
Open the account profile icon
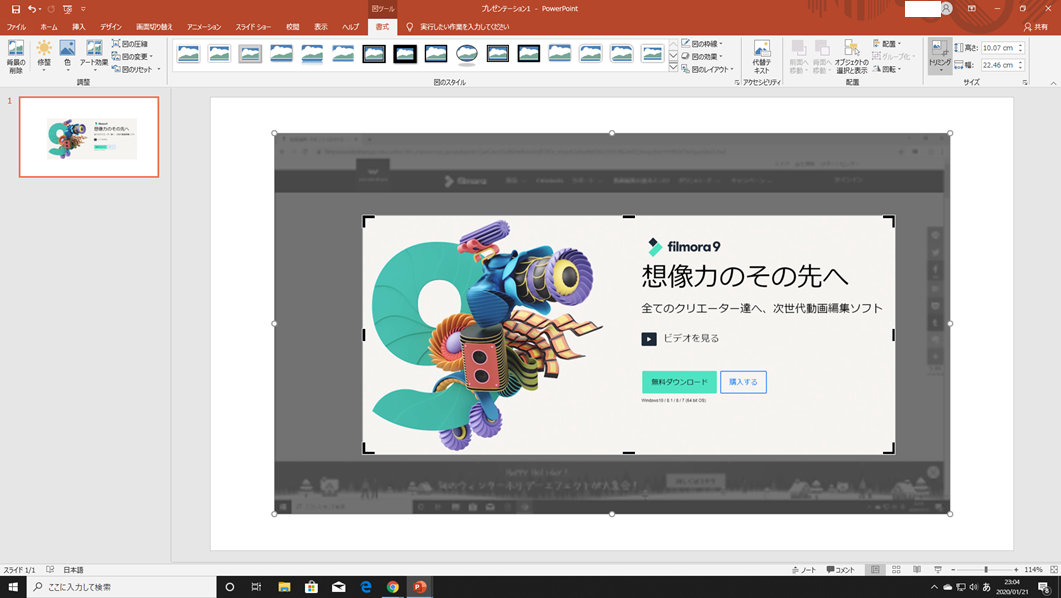[x=947, y=8]
